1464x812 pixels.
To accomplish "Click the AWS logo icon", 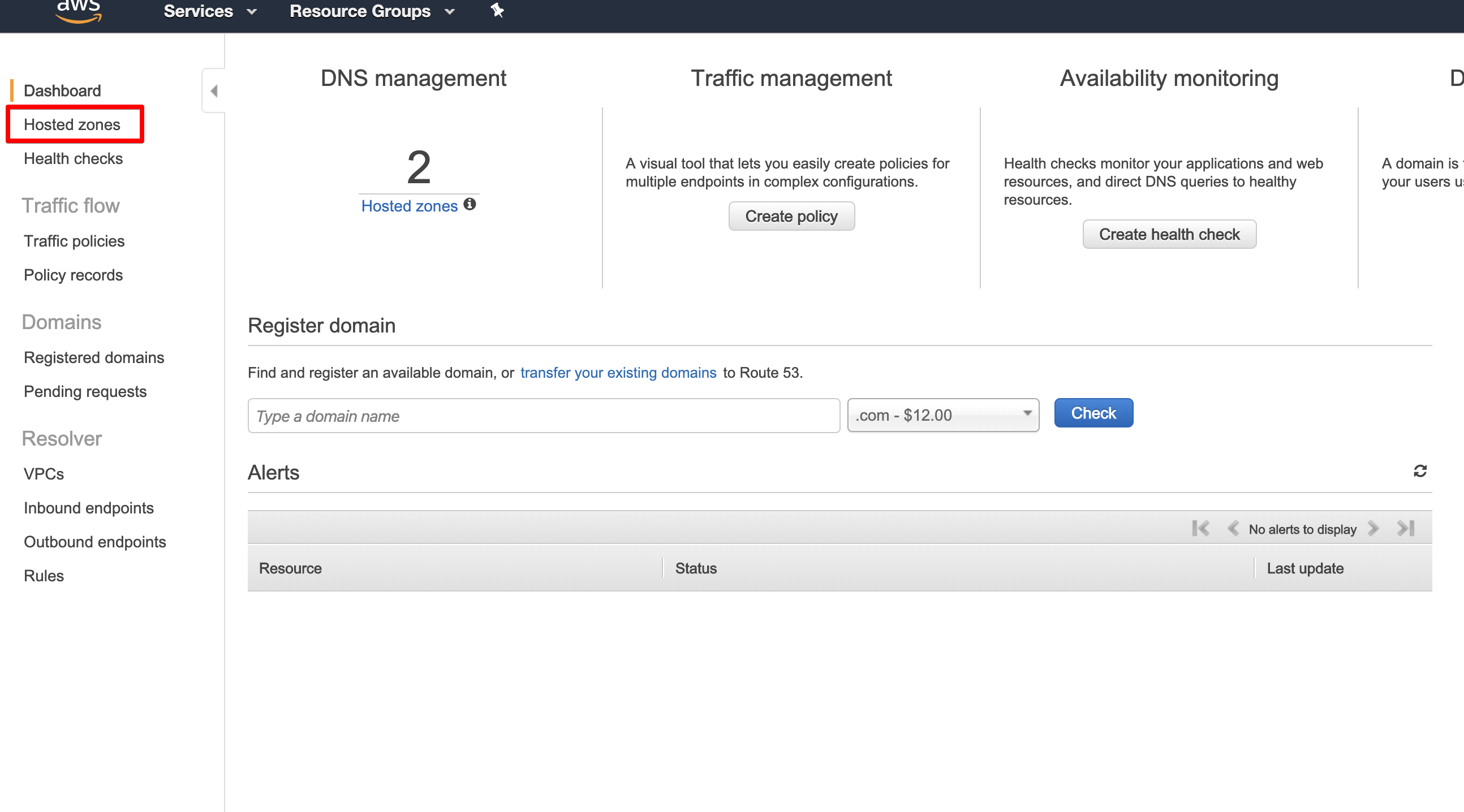I will point(79,10).
